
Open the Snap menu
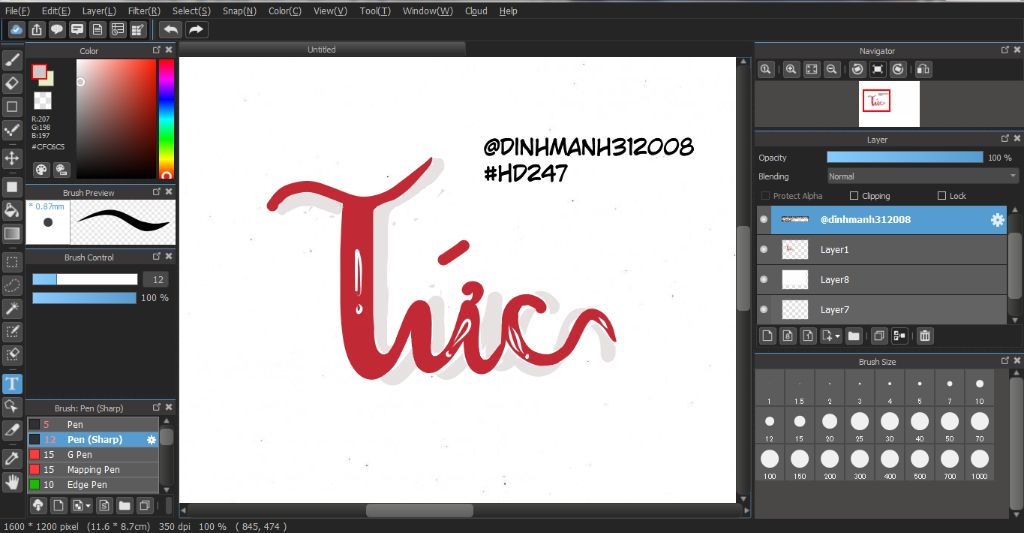pyautogui.click(x=240, y=10)
